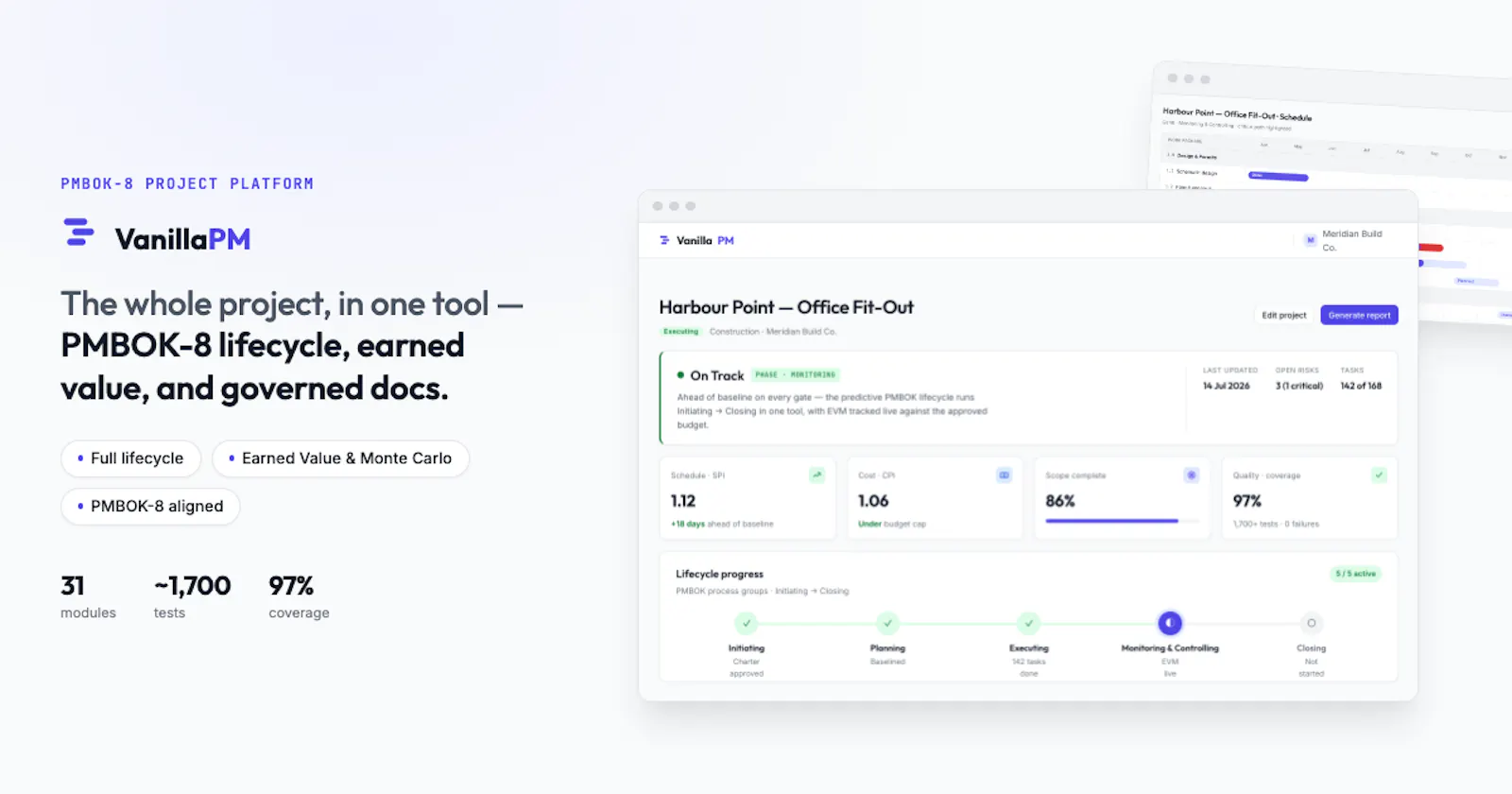Image resolution: width=1512 pixels, height=794 pixels.
Task: Click the +18 days ahead of baseline text
Action: (722, 524)
